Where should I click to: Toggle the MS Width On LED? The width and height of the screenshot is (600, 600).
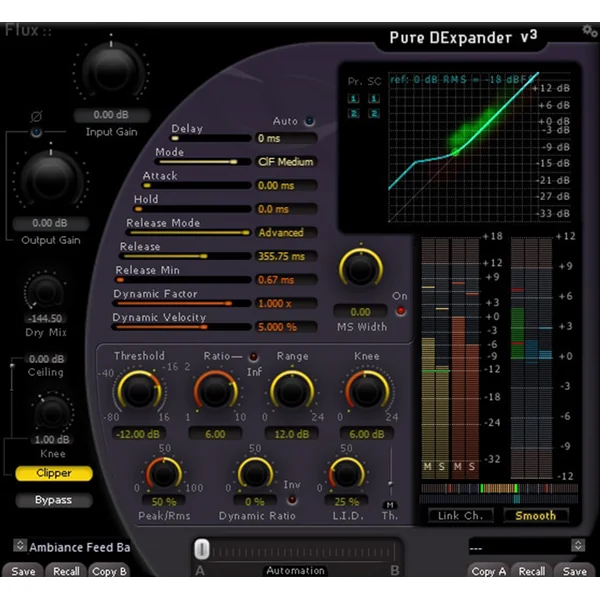pos(401,311)
